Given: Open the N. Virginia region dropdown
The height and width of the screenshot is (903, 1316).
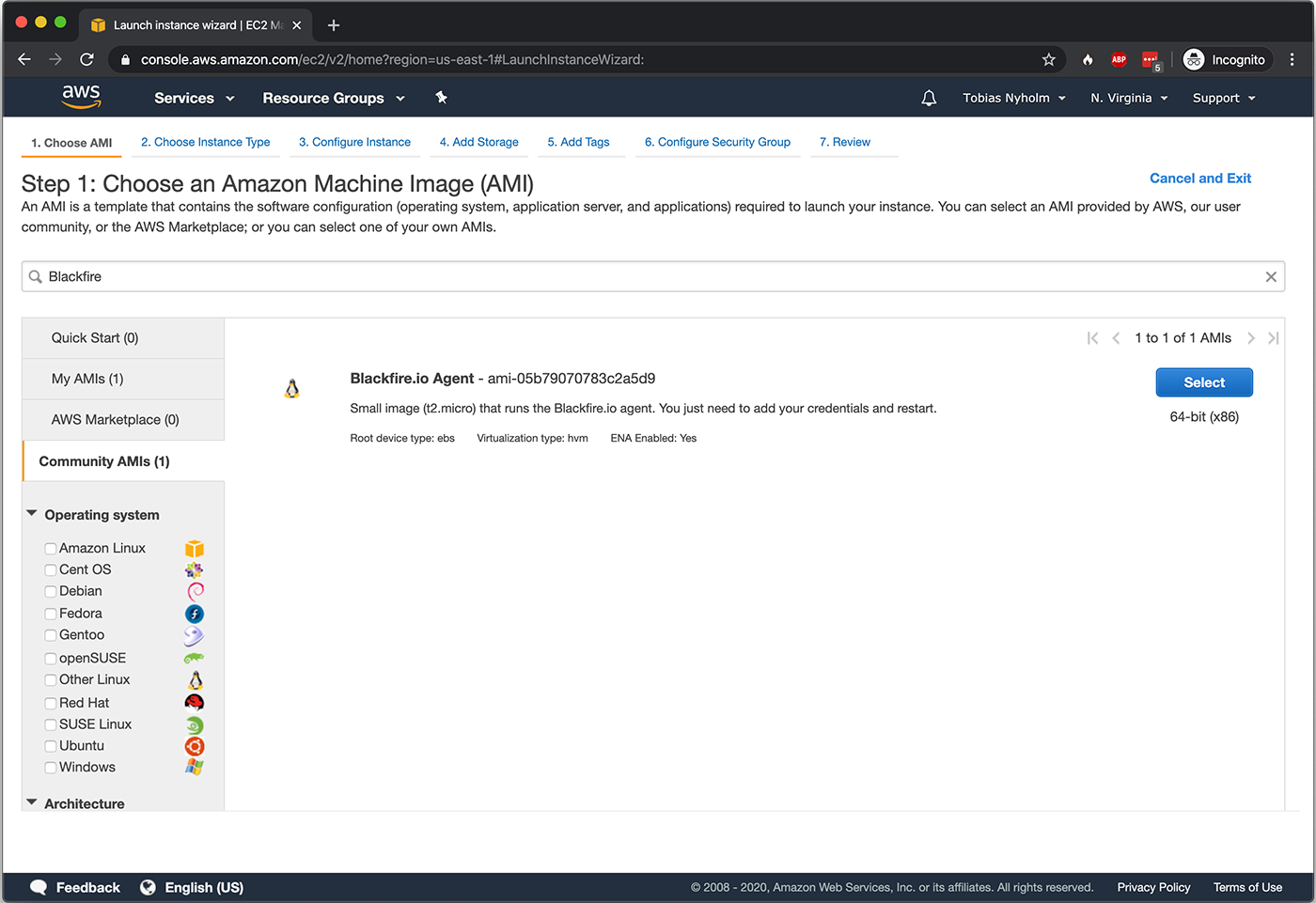Looking at the screenshot, I should pyautogui.click(x=1129, y=98).
